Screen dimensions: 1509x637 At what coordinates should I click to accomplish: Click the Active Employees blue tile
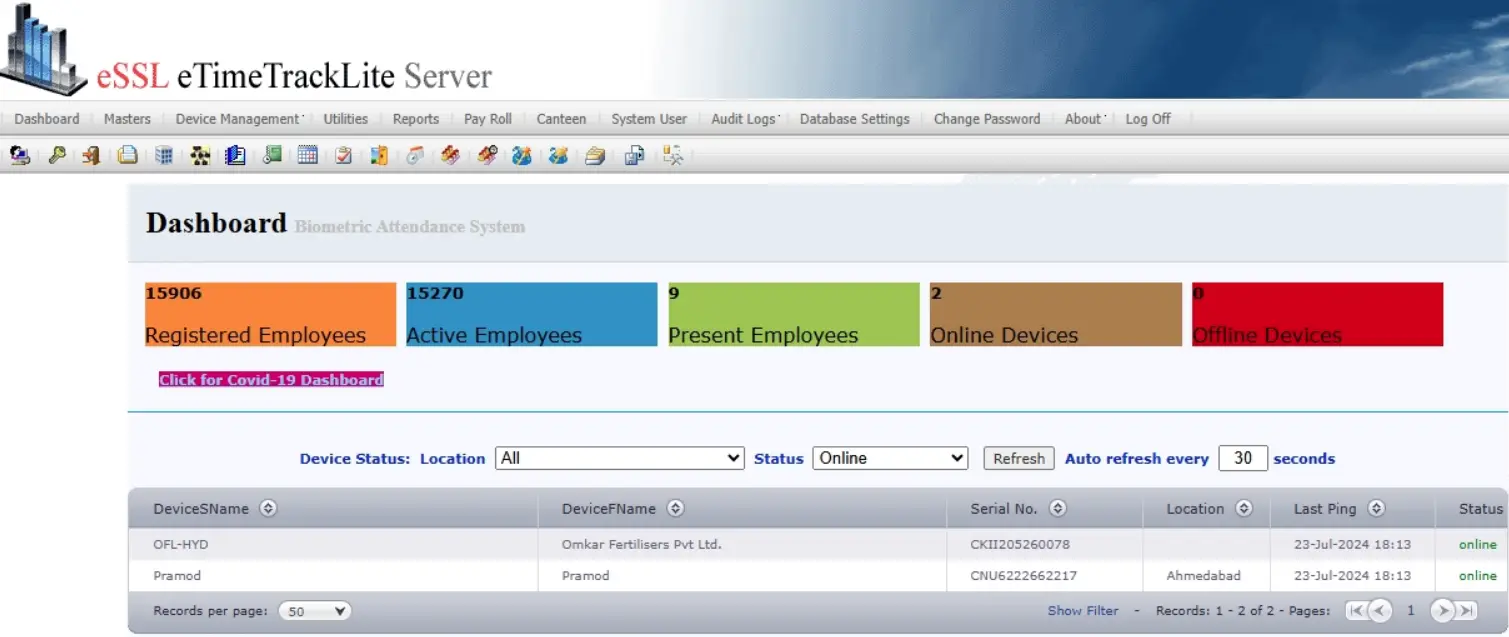pyautogui.click(x=532, y=314)
